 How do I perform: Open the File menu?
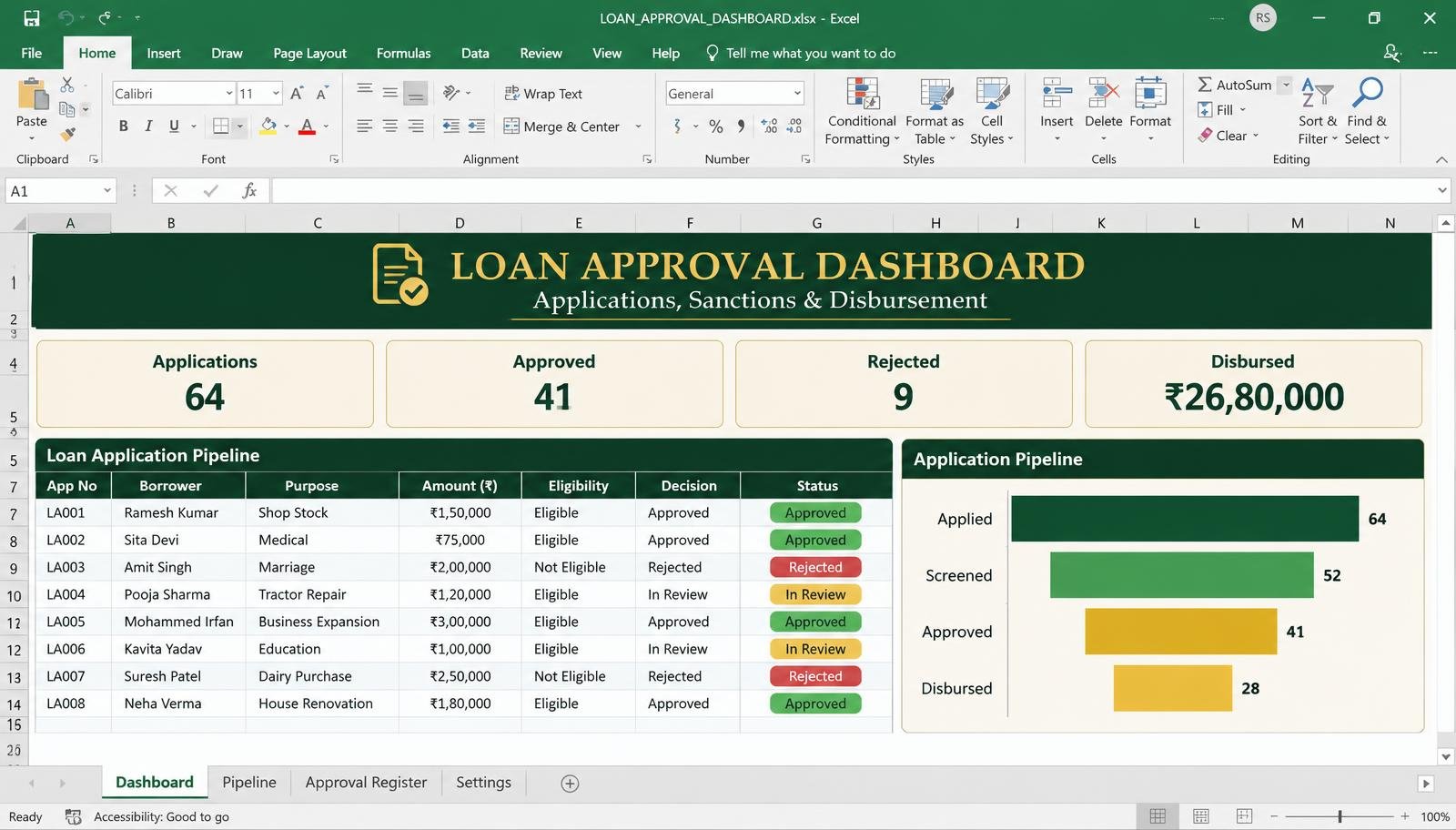click(x=32, y=53)
